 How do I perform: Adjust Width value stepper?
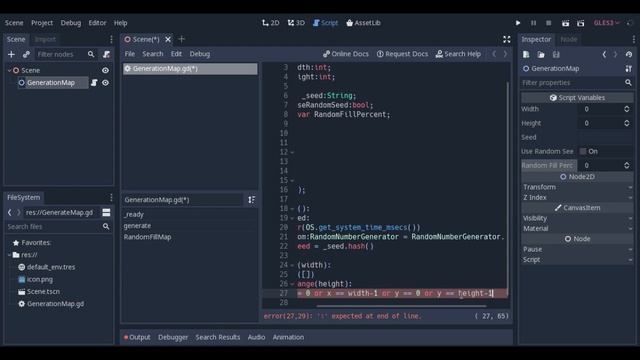pyautogui.click(x=627, y=109)
